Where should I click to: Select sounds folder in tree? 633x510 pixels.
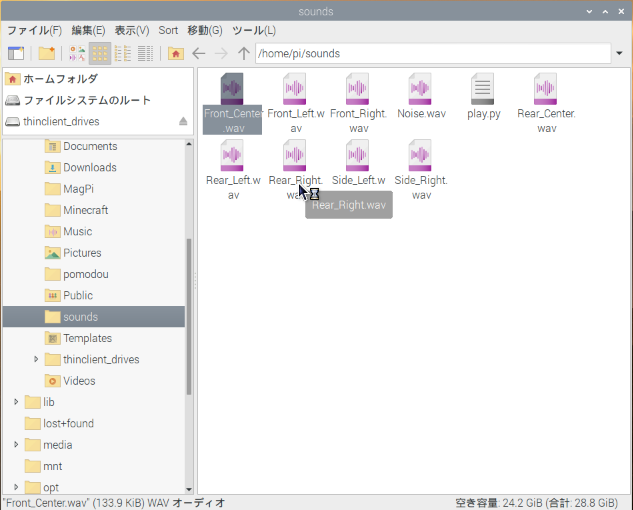coord(94,317)
